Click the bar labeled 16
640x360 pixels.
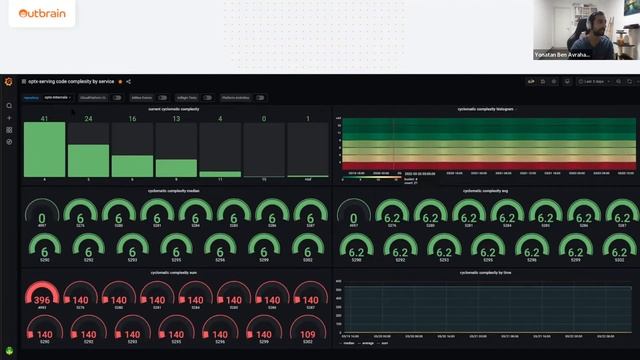pos(132,166)
